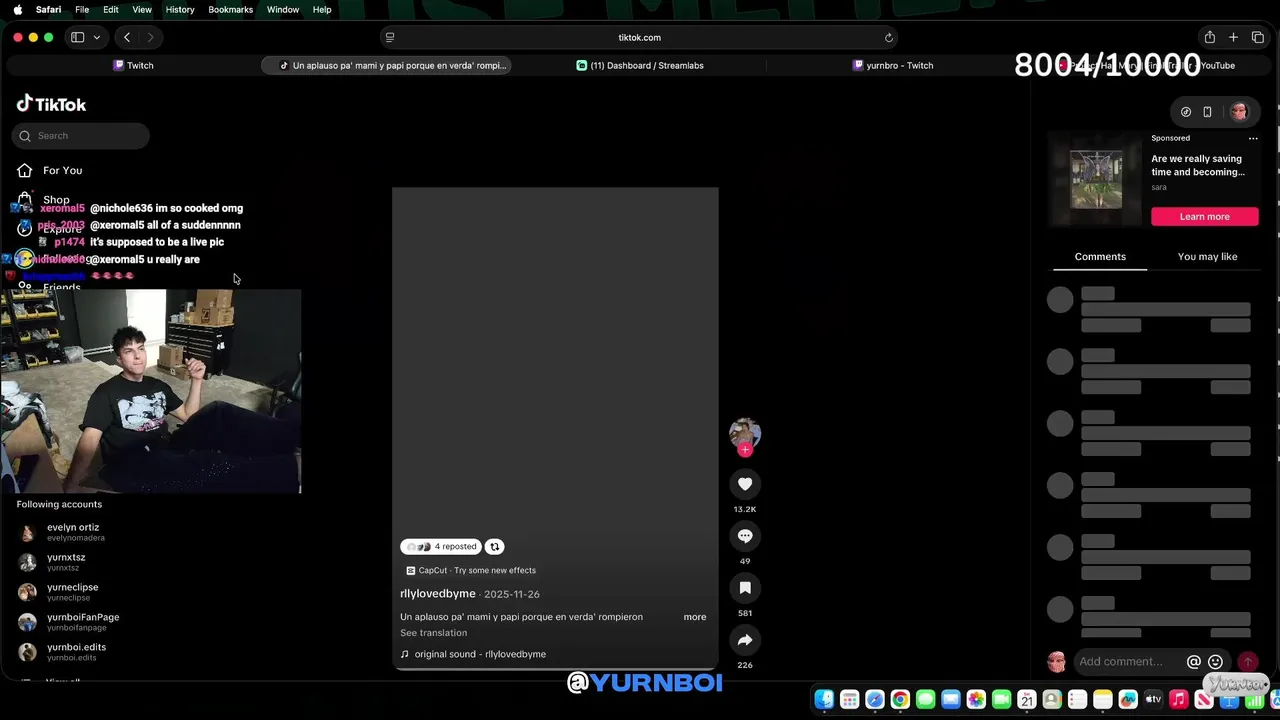
Task: Expand the caption with 'more'
Action: pos(695,617)
